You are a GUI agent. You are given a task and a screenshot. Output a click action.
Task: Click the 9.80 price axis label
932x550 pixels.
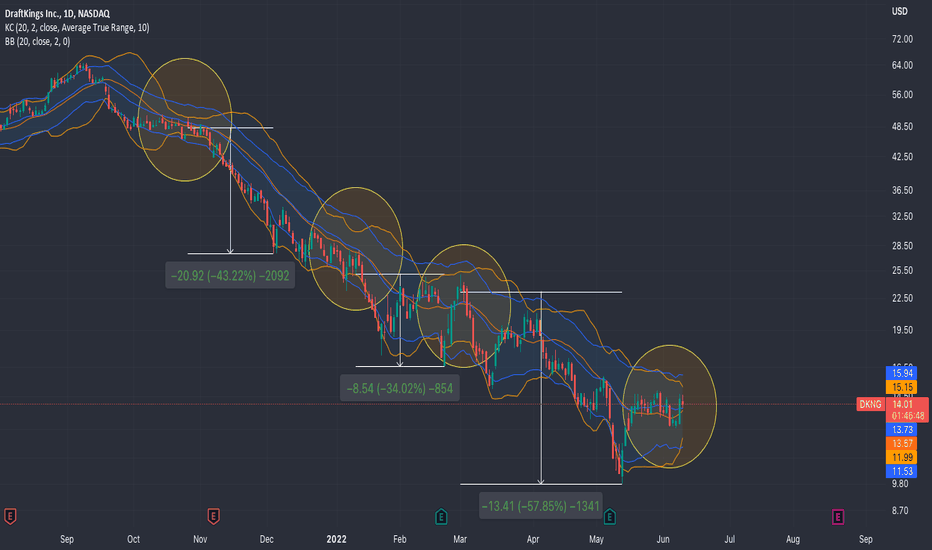pyautogui.click(x=900, y=484)
